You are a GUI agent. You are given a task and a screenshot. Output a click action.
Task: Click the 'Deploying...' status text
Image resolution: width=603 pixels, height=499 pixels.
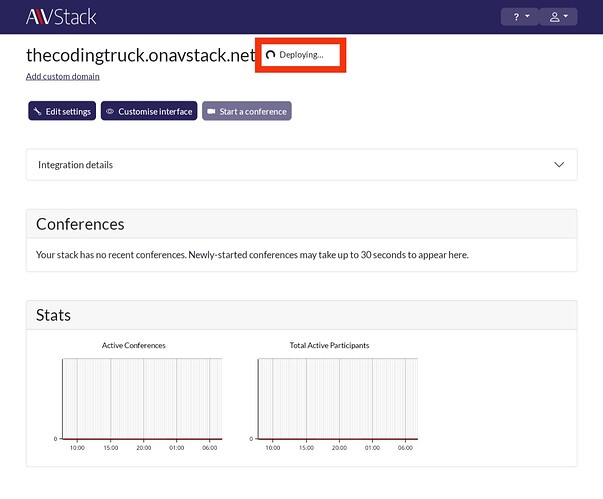(x=301, y=55)
